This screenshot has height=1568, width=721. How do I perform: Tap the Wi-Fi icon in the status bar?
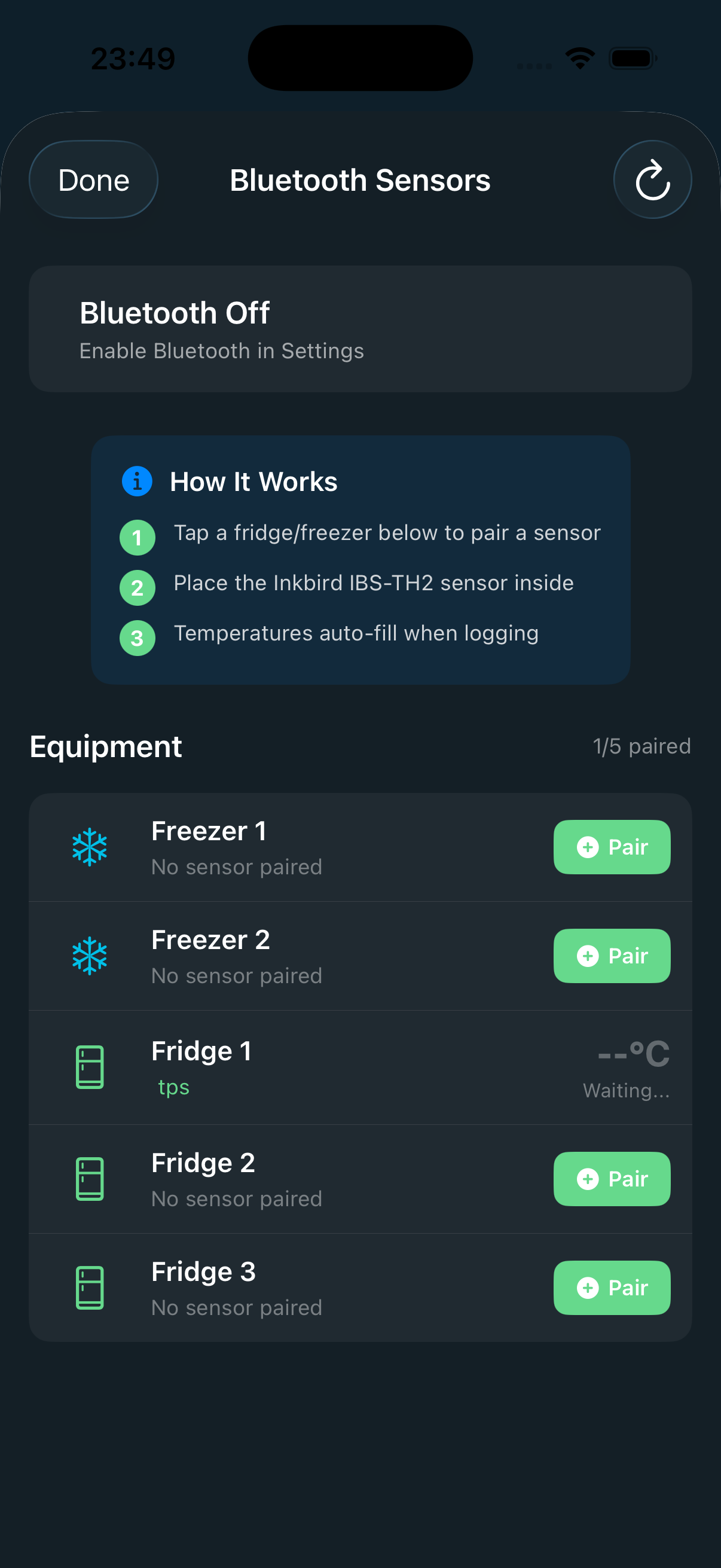579,57
